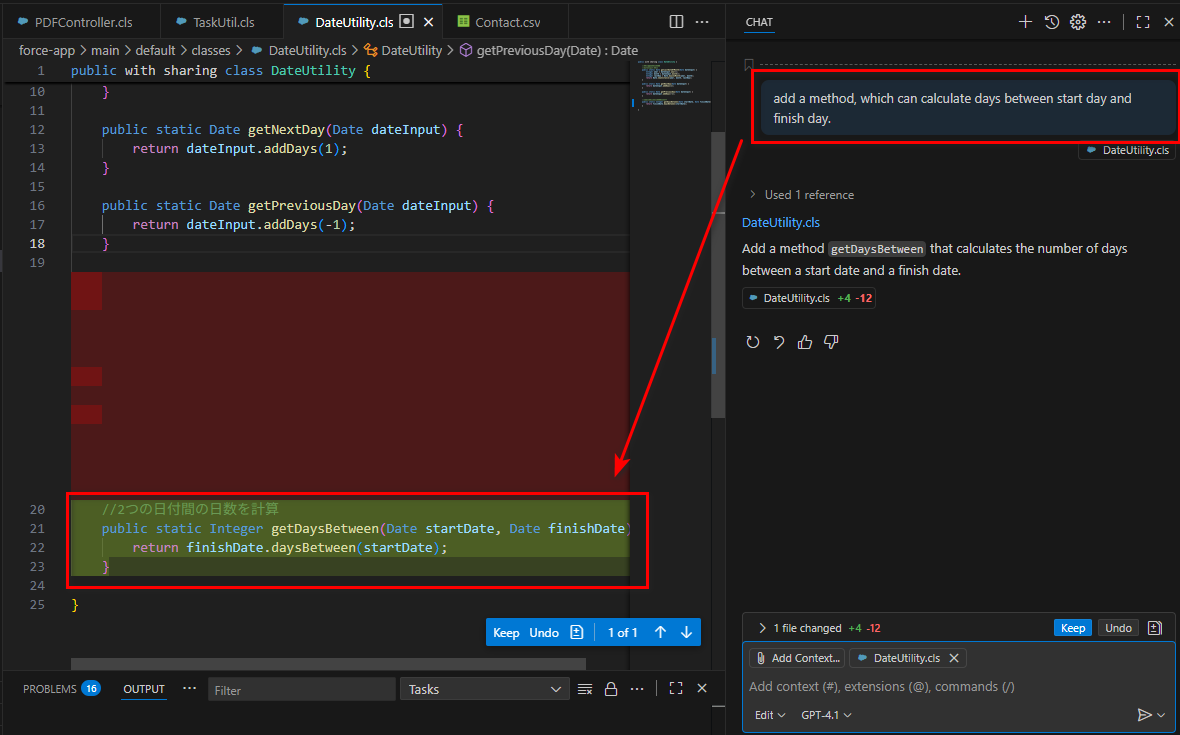Open the DateUtility.cls link in chat

click(781, 222)
